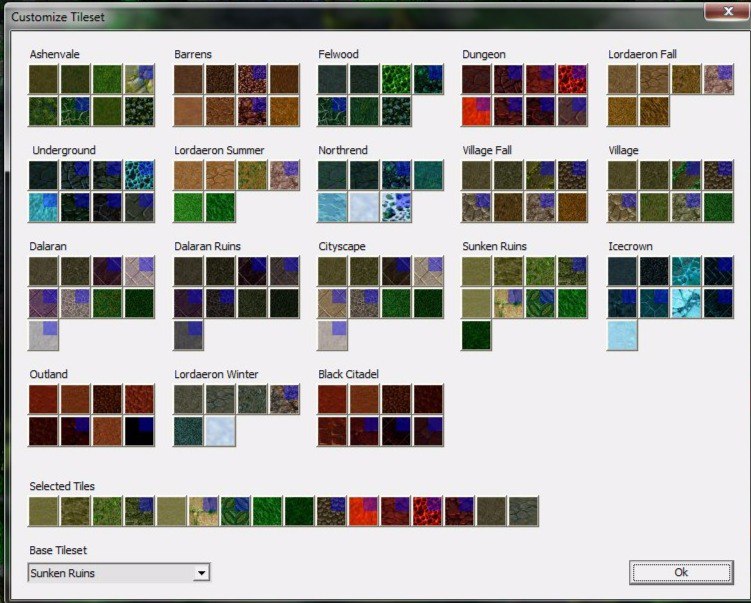Image resolution: width=751 pixels, height=603 pixels.
Task: Pick the golden-brown tile ending Village Fall's second row
Action: (x=572, y=207)
